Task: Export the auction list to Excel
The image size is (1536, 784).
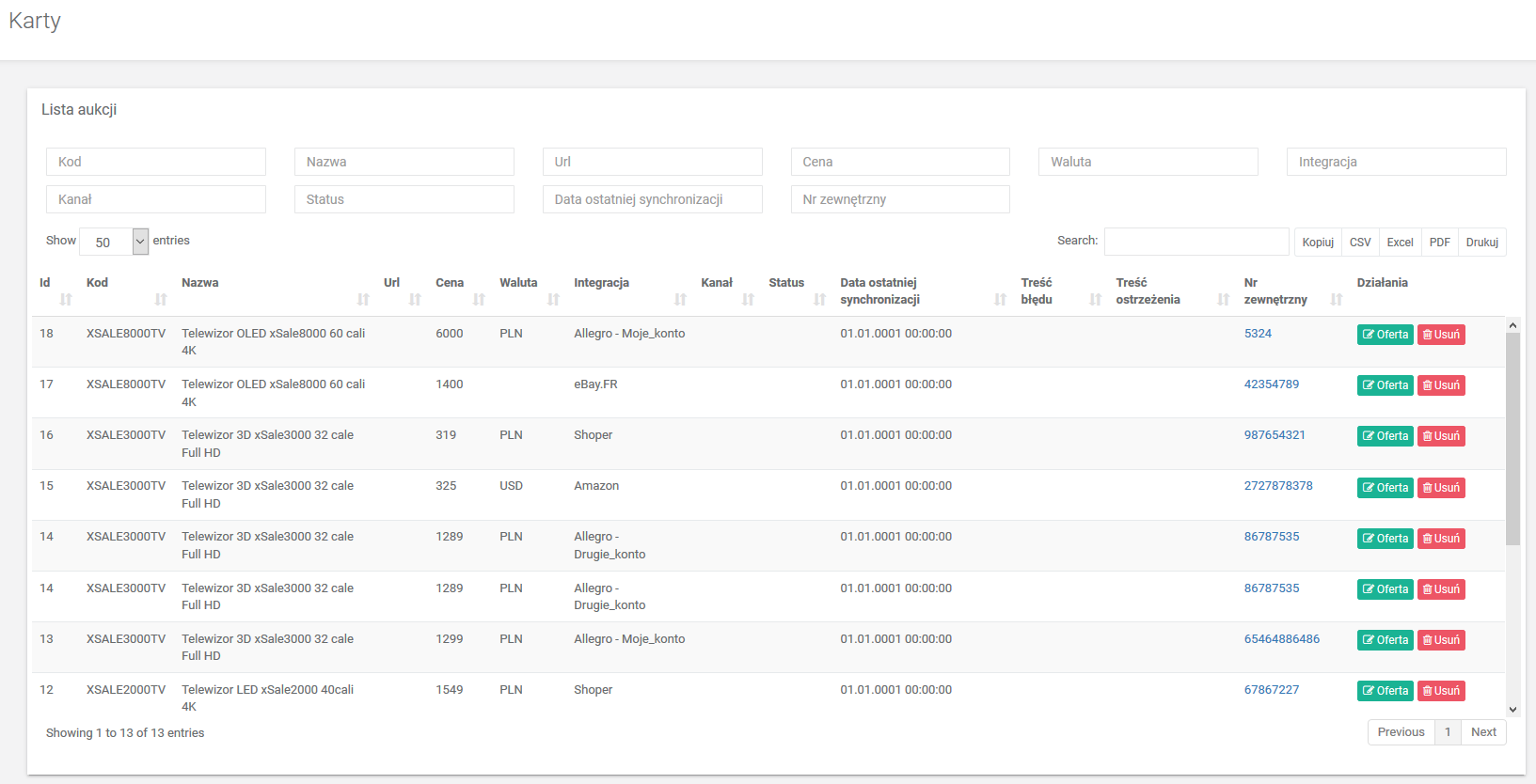Action: pos(1400,243)
